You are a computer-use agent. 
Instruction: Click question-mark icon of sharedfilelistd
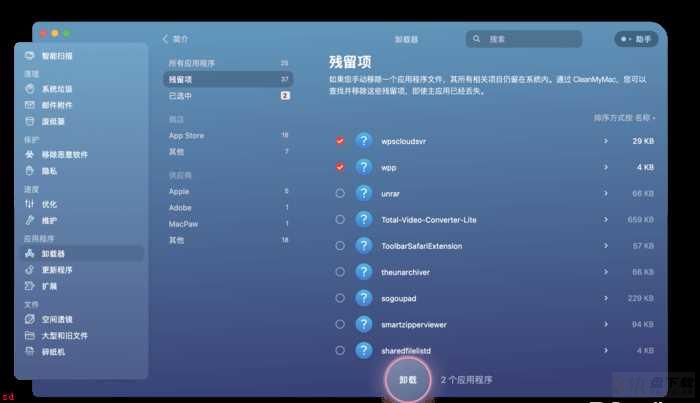click(x=364, y=350)
